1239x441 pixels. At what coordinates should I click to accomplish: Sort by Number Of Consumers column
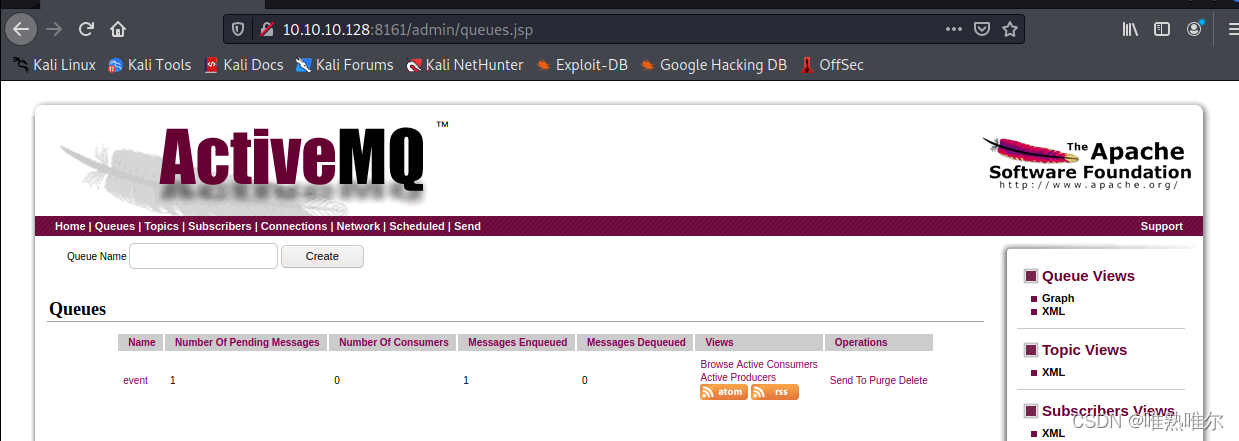[x=394, y=342]
